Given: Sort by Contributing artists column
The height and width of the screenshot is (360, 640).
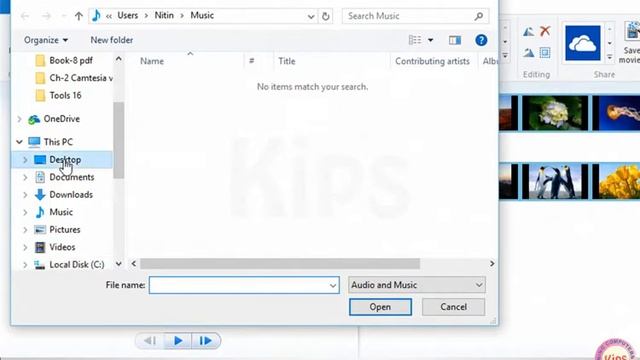Looking at the screenshot, I should (x=433, y=61).
